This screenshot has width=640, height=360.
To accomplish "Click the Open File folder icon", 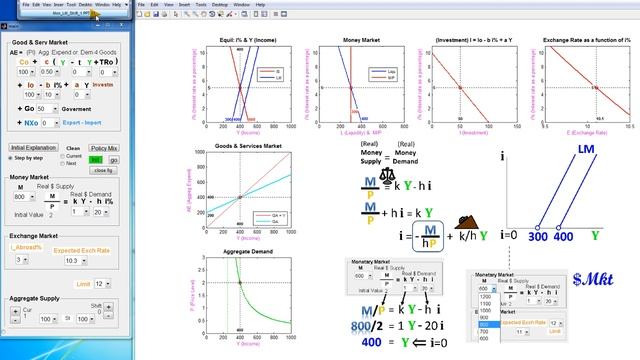I will pos(147,14).
